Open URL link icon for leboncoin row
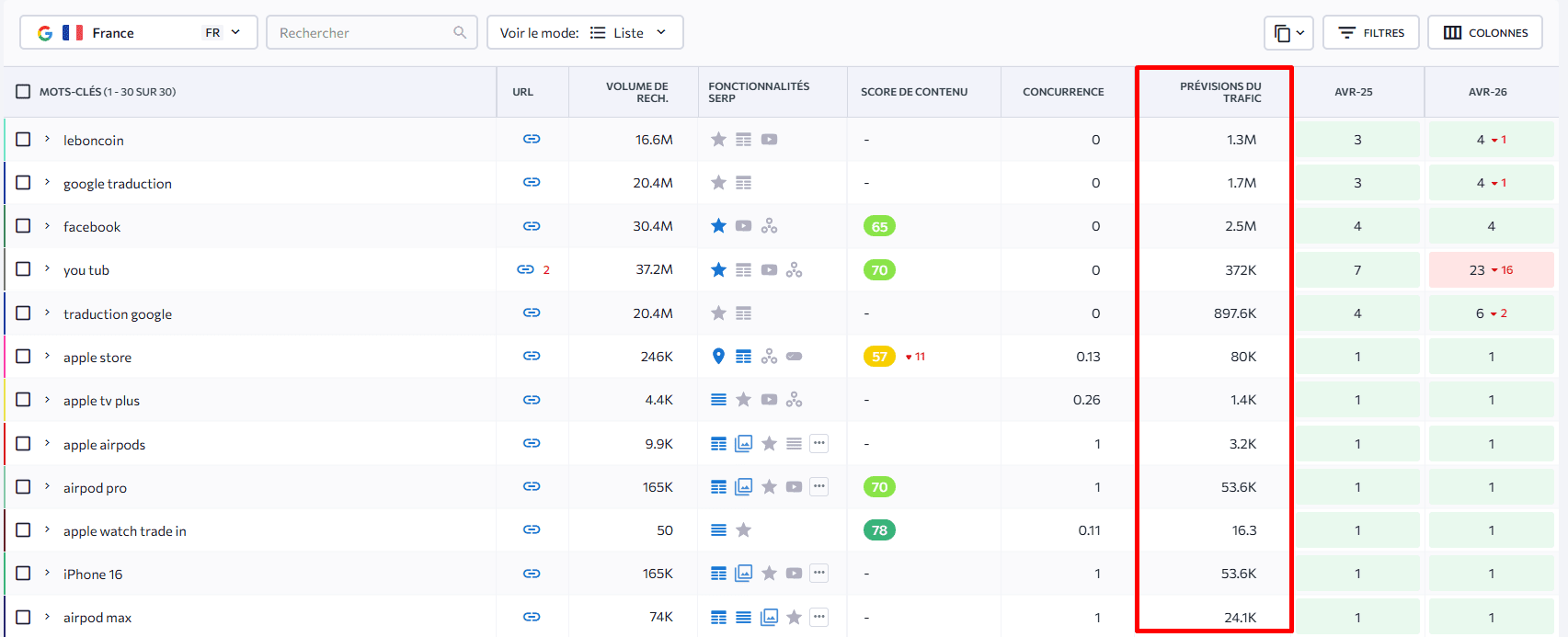Image resolution: width=1568 pixels, height=637 pixels. [532, 139]
